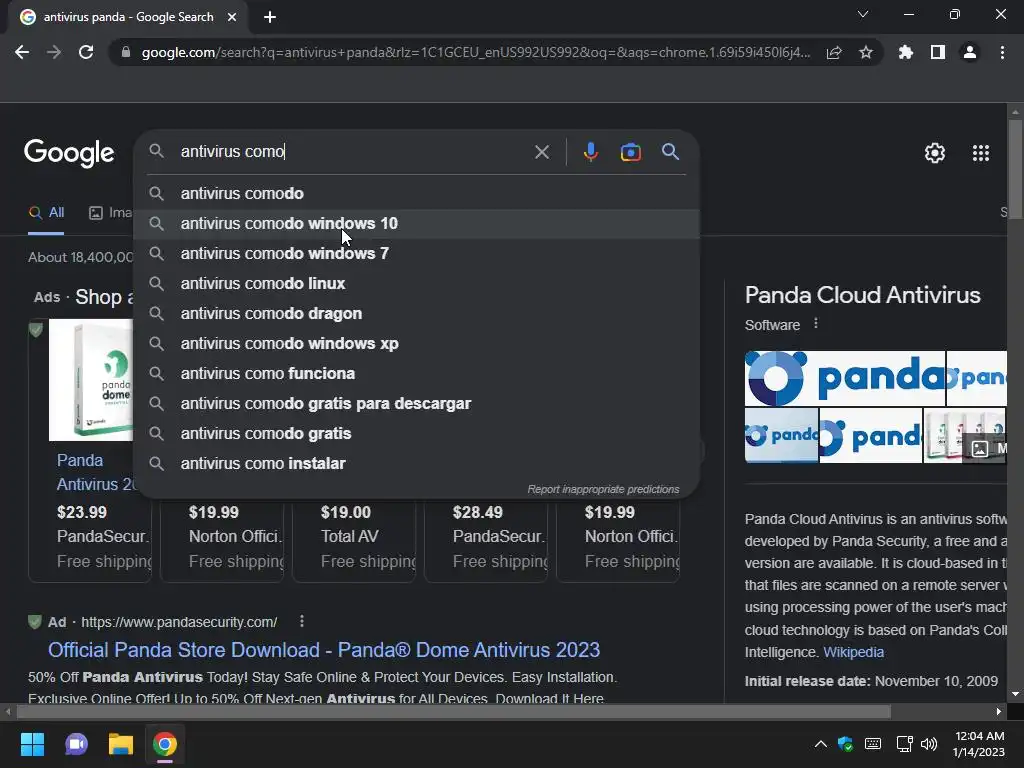Open a new tab with the plus button
The height and width of the screenshot is (768, 1024).
tap(270, 17)
